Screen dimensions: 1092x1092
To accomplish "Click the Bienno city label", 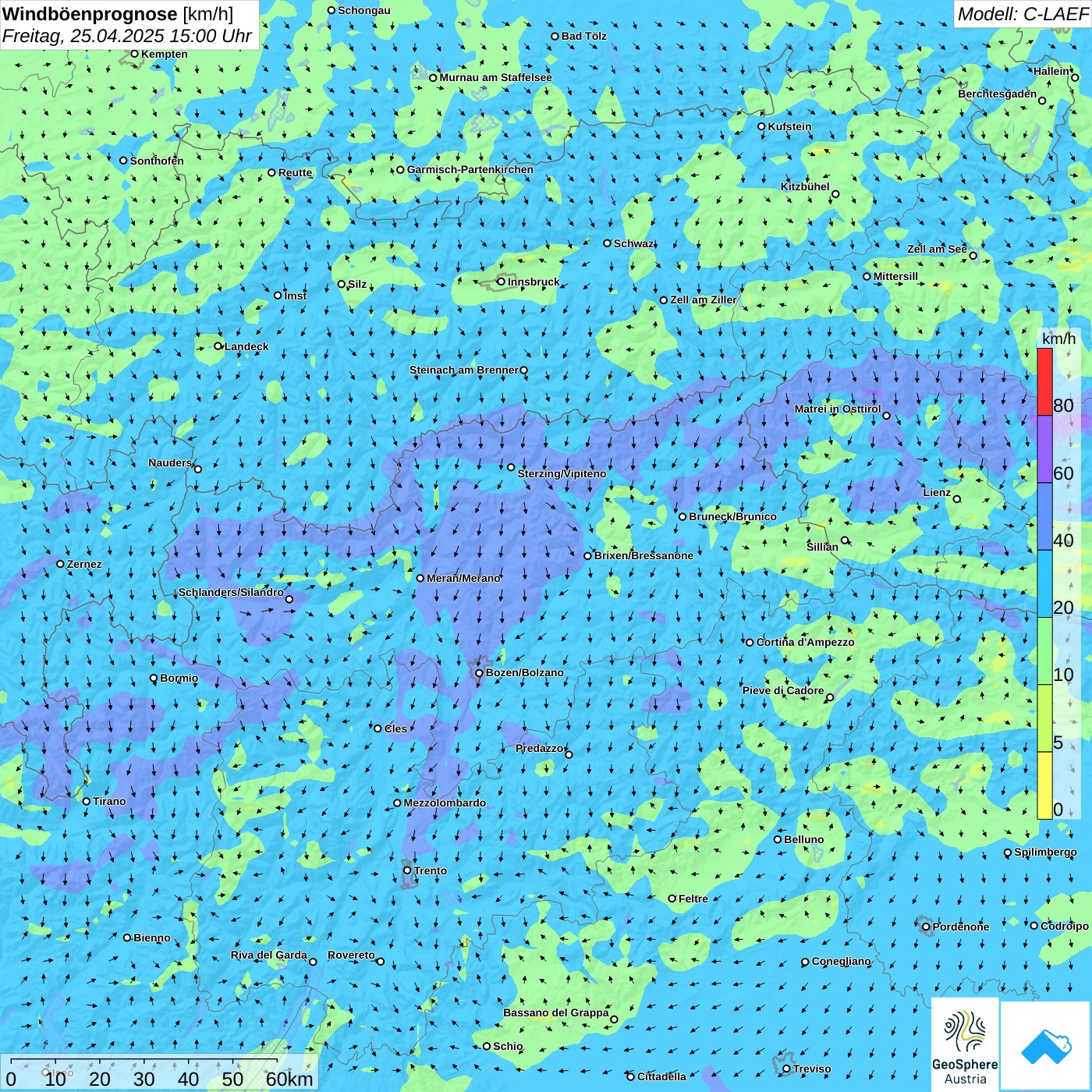I will [x=151, y=938].
